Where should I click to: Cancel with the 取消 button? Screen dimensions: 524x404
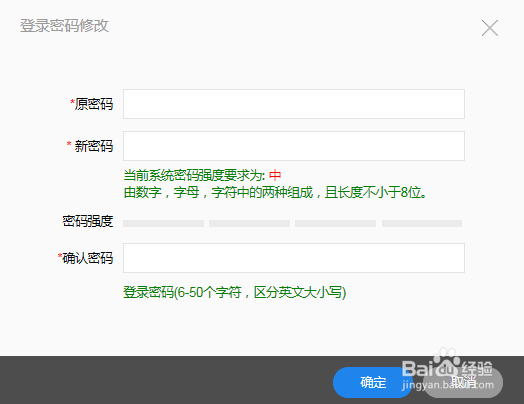coord(463,382)
